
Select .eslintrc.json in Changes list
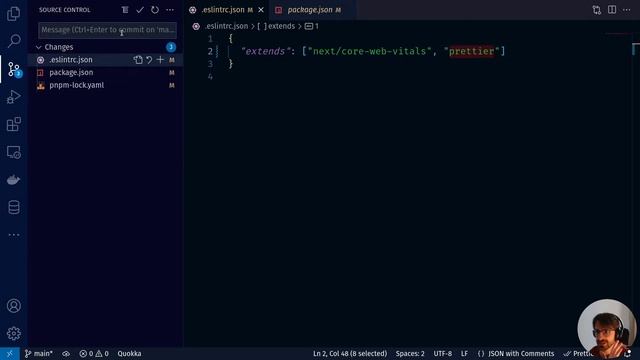click(71, 60)
